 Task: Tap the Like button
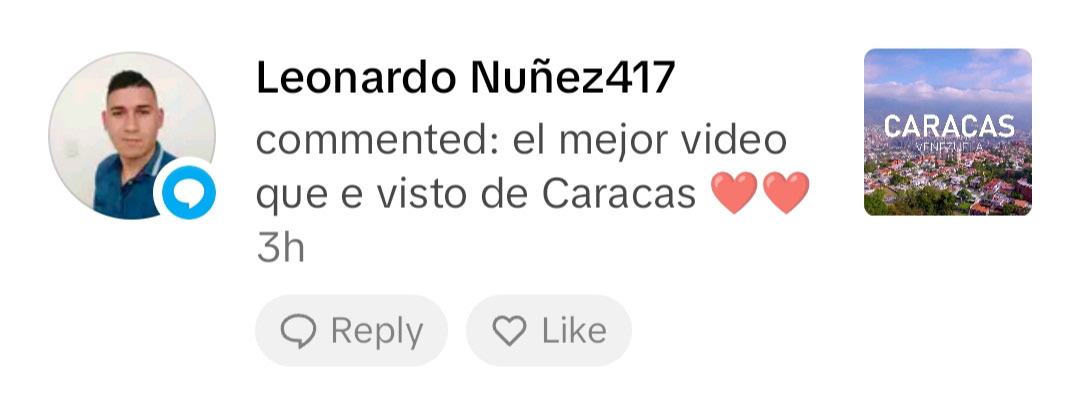pos(549,331)
